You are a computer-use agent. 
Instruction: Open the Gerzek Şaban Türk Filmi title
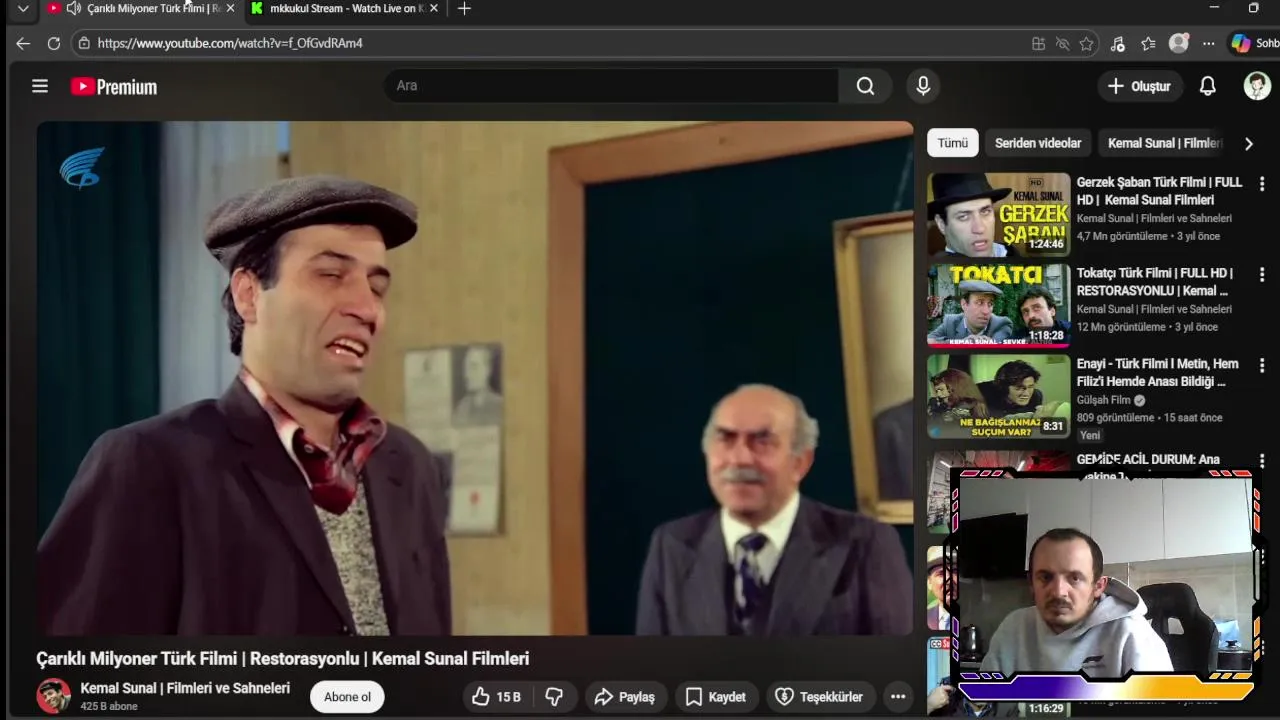point(1159,191)
